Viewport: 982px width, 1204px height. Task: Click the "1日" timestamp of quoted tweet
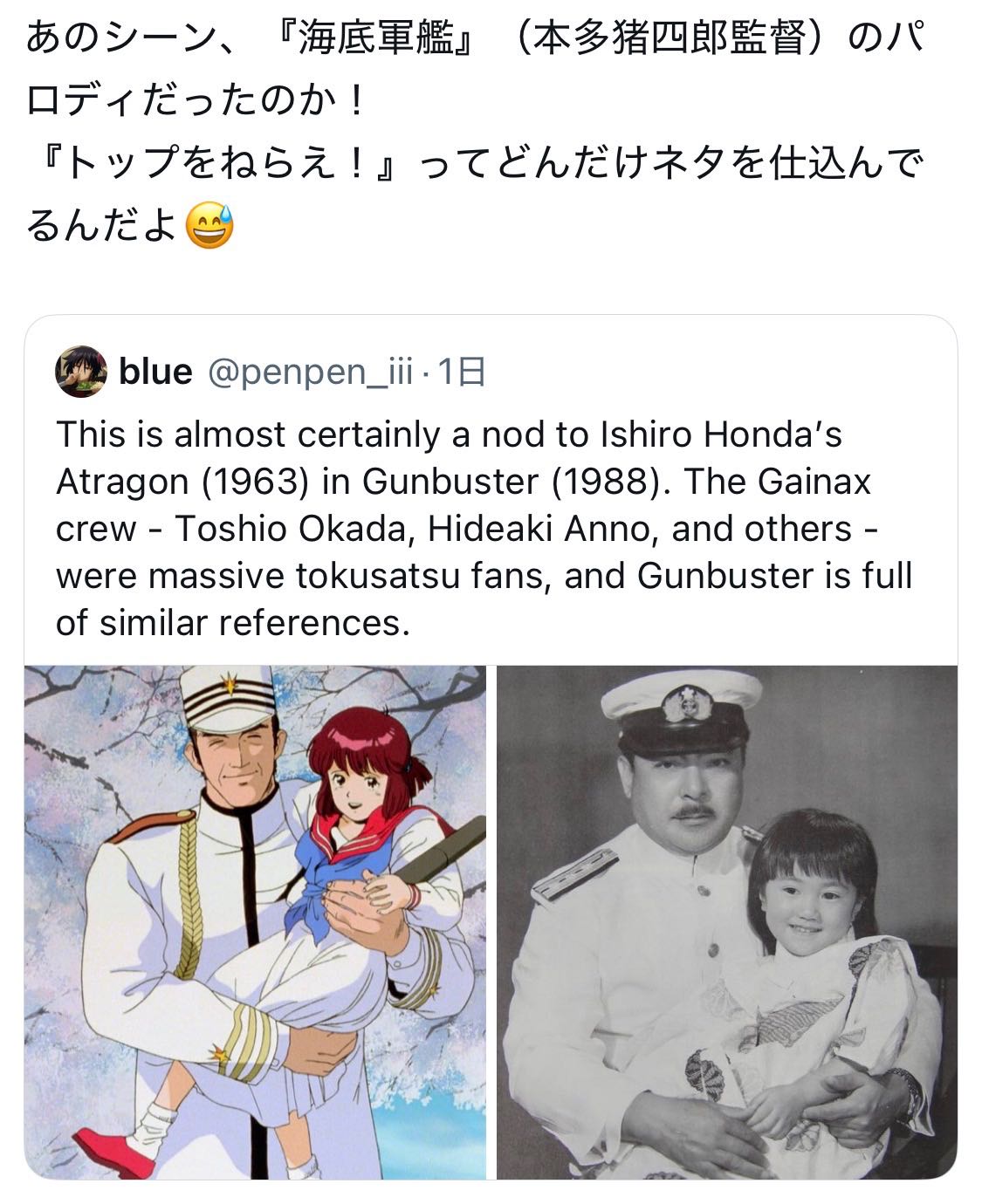(x=460, y=373)
